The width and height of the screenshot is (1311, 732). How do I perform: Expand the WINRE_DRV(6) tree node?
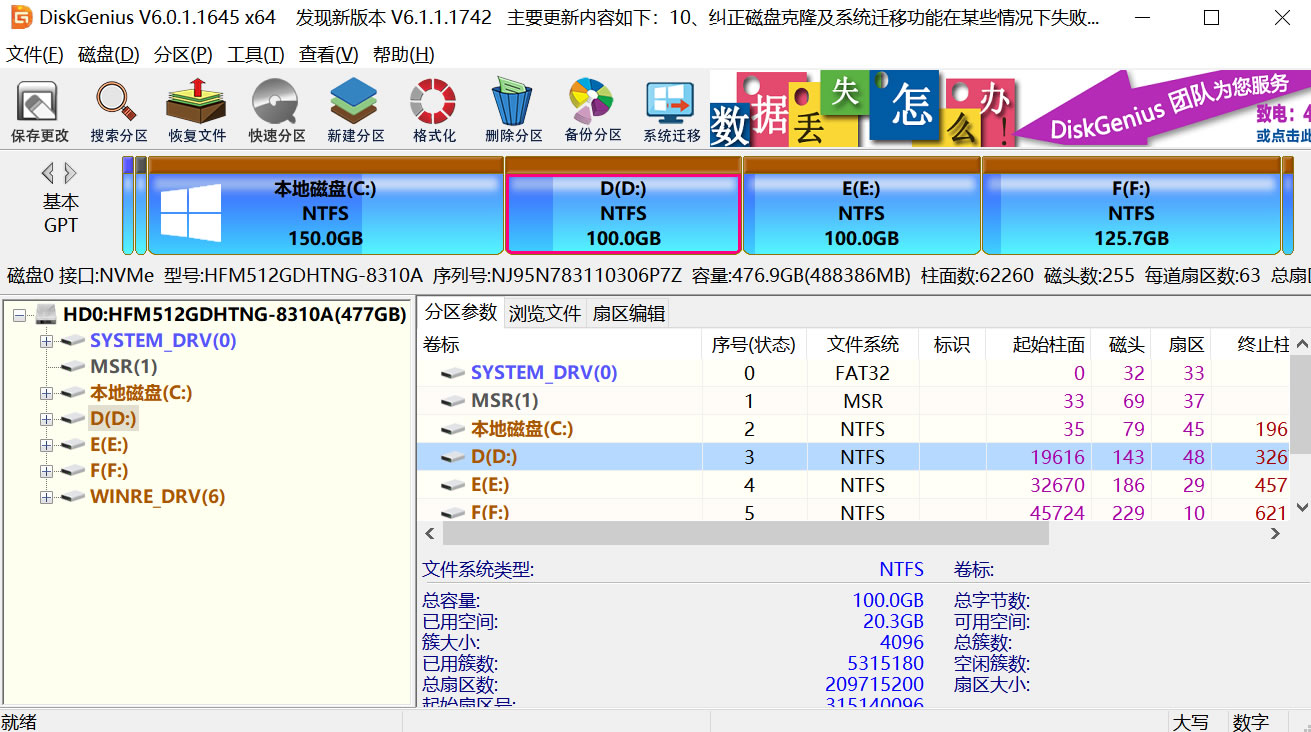tap(46, 497)
